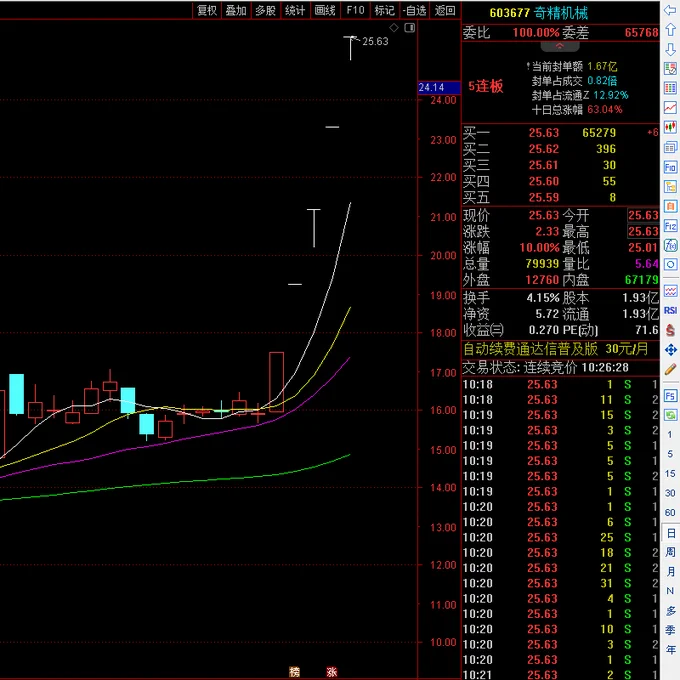Image resolution: width=680 pixels, height=680 pixels.
Task: Select N-day custom period
Action: tap(670, 591)
